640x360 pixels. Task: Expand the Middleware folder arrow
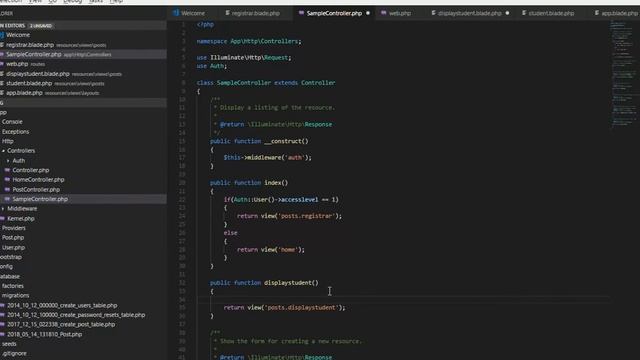[x=3, y=209]
